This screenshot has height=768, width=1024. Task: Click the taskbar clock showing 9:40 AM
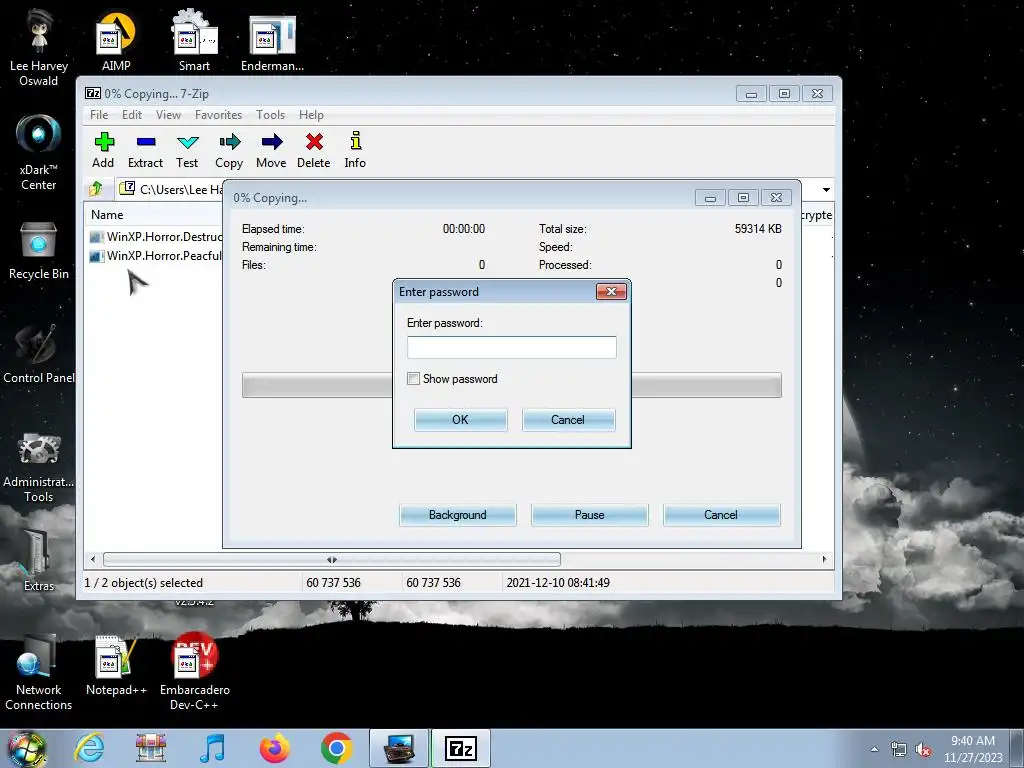click(x=973, y=749)
